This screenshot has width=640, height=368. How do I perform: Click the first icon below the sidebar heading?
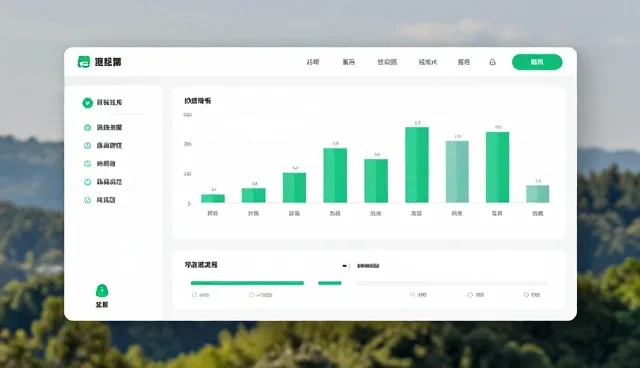pos(87,128)
